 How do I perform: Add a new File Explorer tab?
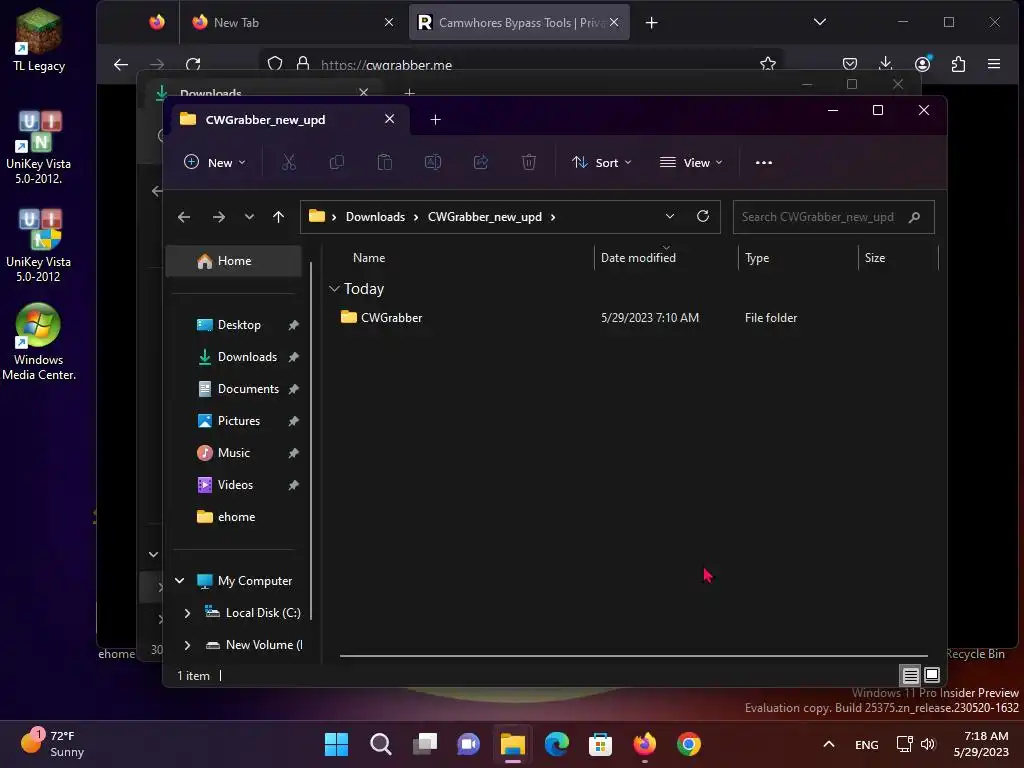coord(436,120)
